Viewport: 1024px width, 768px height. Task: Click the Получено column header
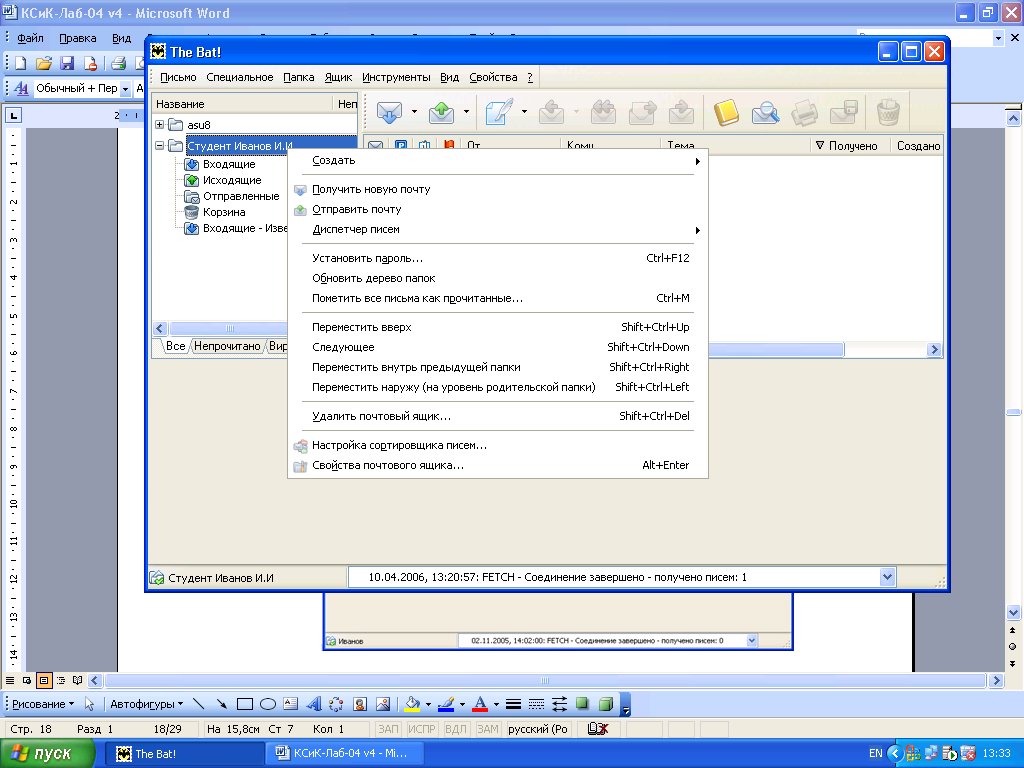click(x=850, y=146)
